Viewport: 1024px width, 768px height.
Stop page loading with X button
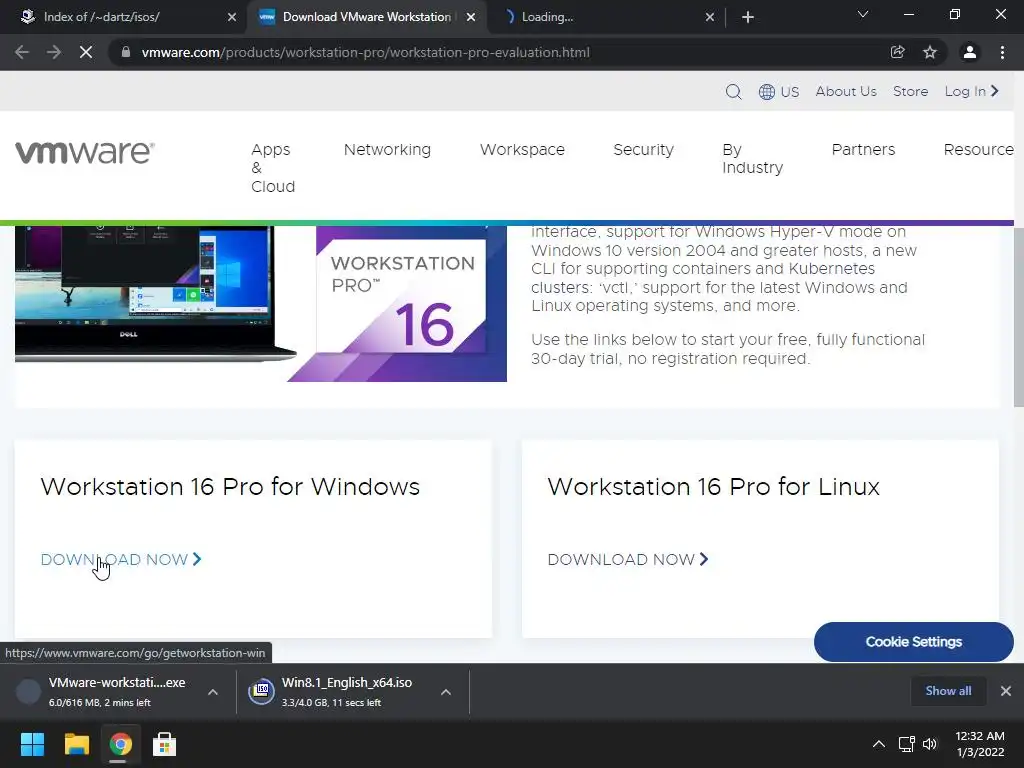click(86, 52)
